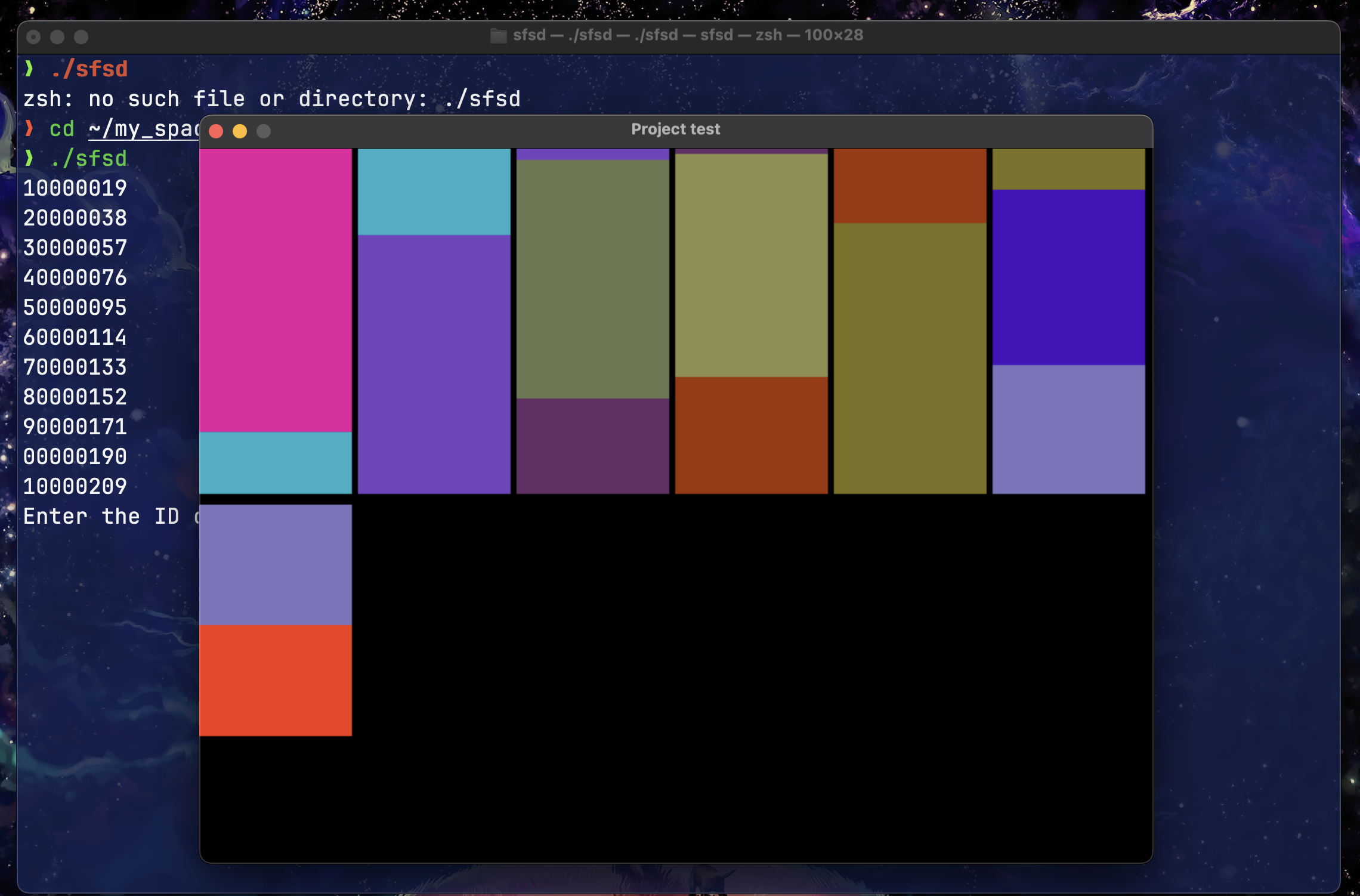
Task: Click the lavender block in bottom row
Action: 276,564
